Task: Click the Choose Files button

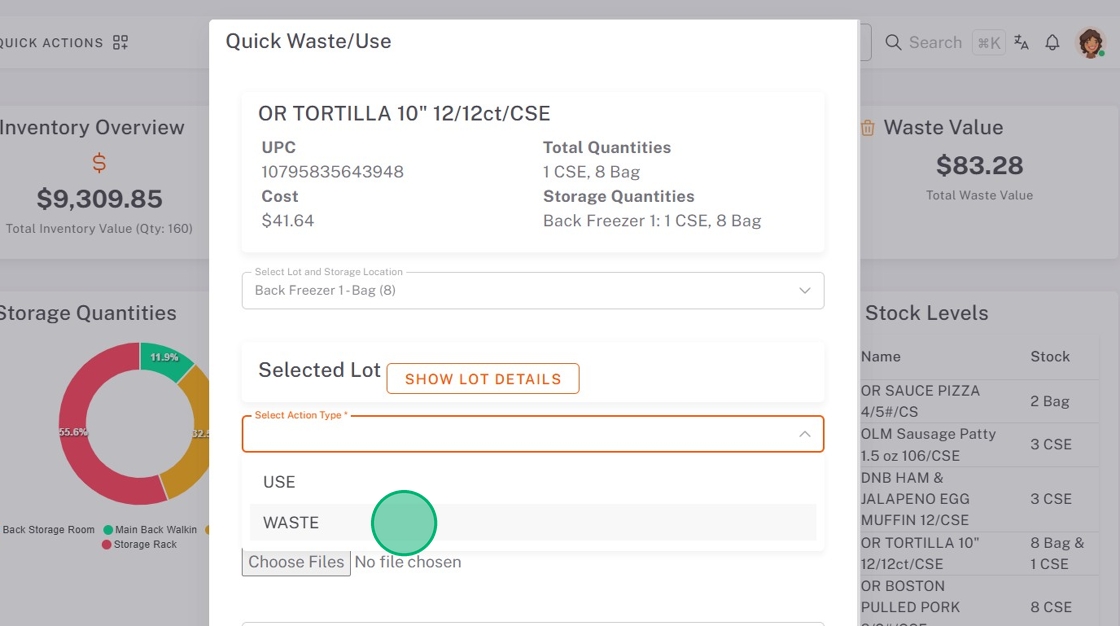Action: [x=296, y=562]
